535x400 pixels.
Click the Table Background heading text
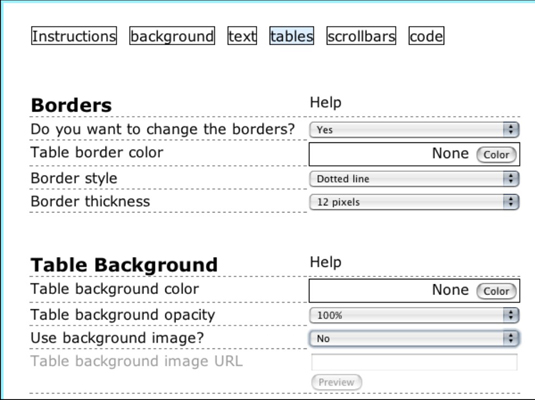click(x=124, y=265)
